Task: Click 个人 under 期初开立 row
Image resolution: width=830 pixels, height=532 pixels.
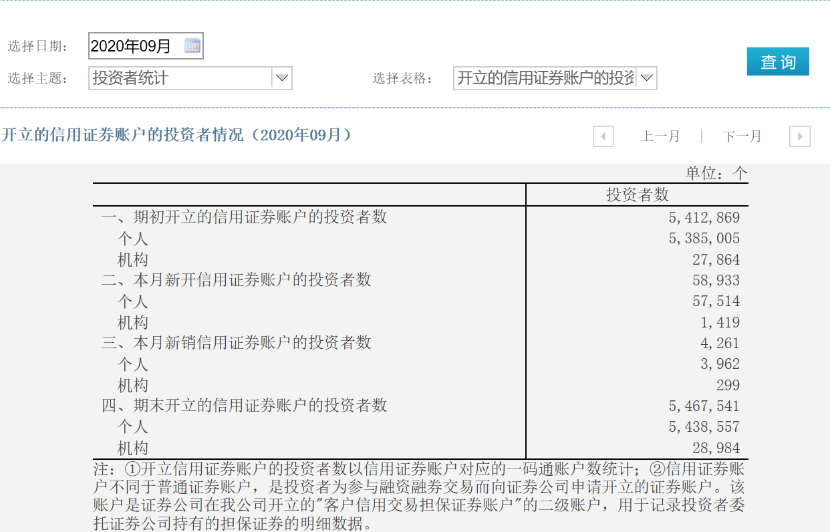Action: 132,238
